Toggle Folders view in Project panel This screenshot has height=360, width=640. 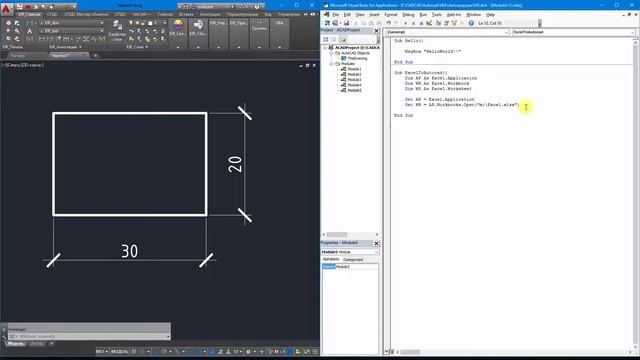pos(342,39)
